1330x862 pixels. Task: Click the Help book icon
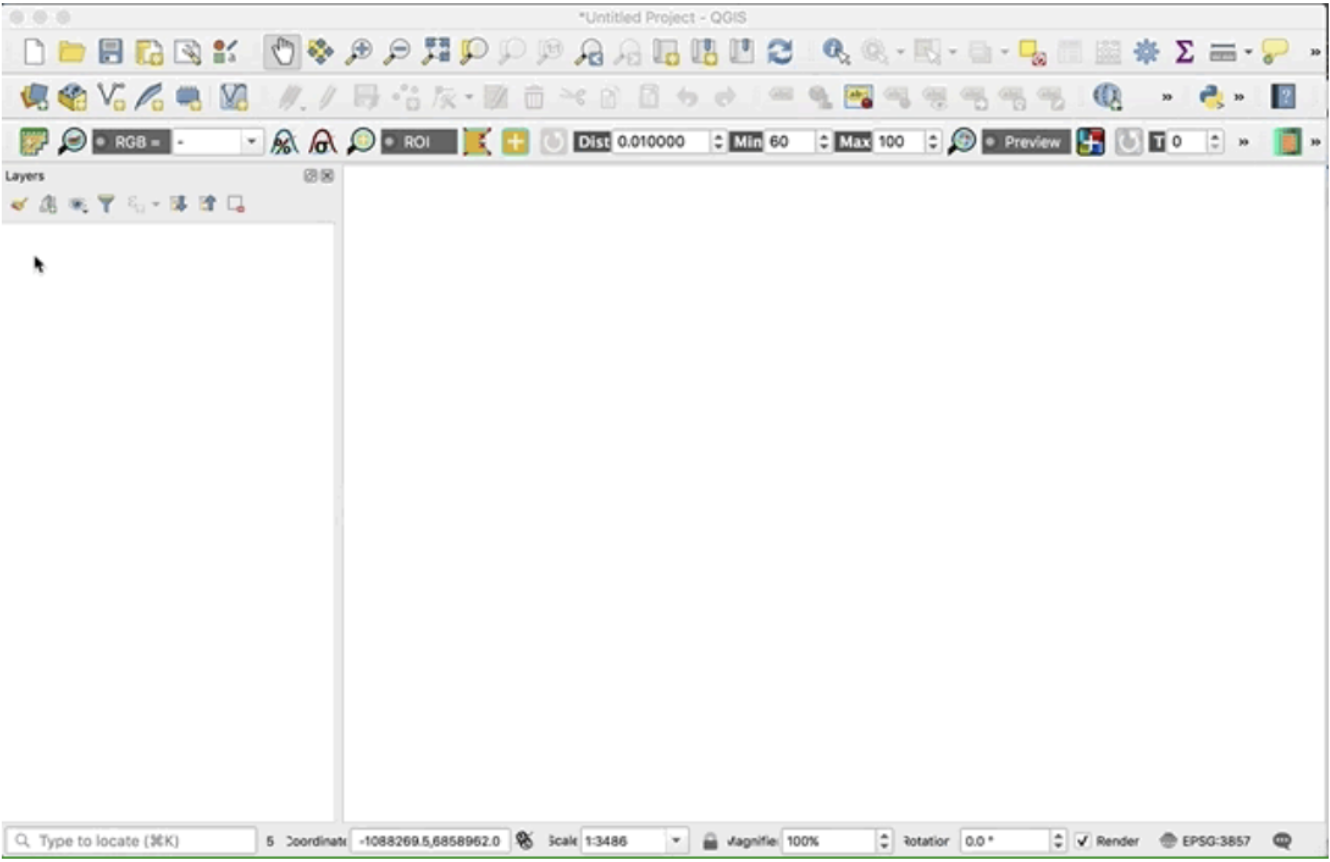[1283, 97]
